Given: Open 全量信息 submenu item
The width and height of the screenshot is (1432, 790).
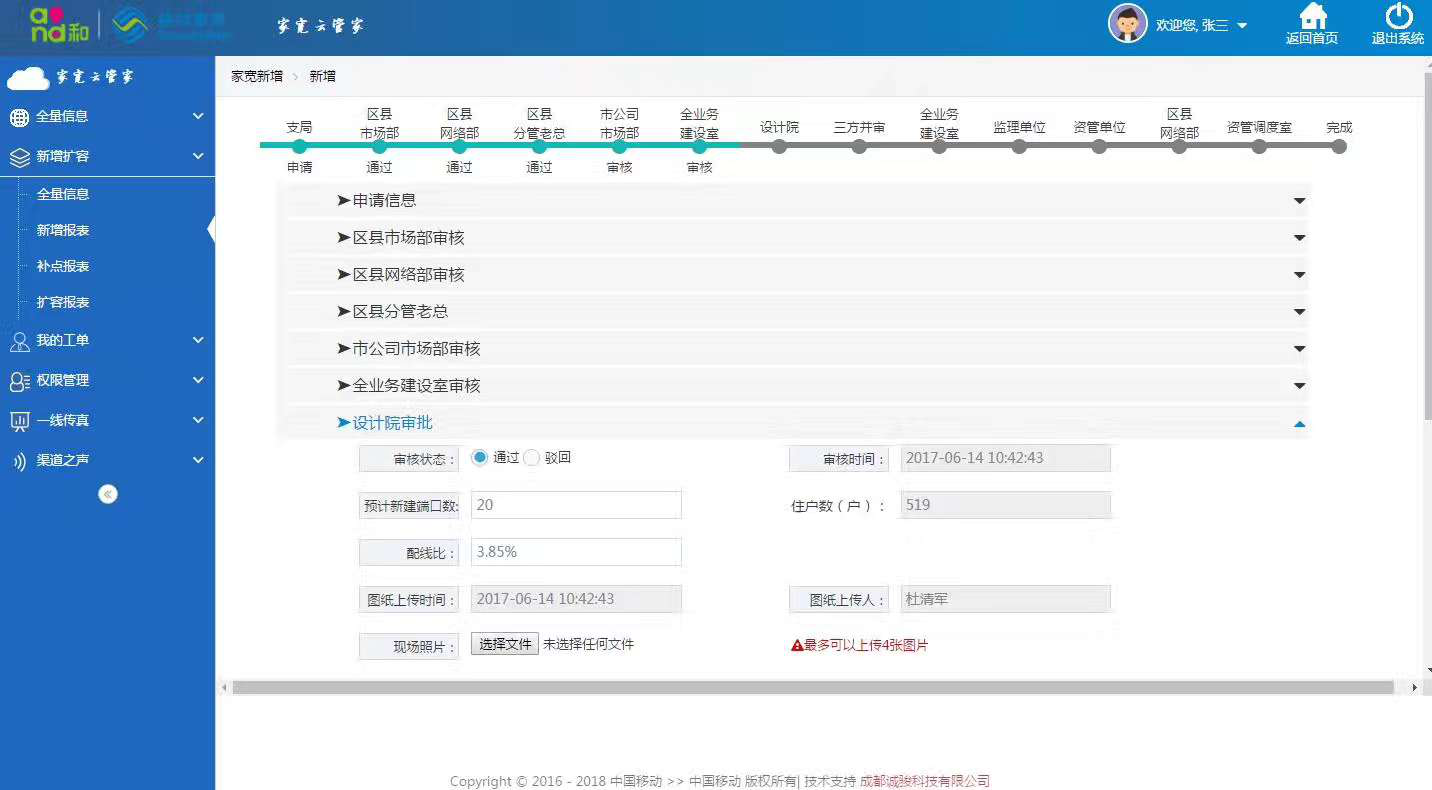Looking at the screenshot, I should [63, 194].
